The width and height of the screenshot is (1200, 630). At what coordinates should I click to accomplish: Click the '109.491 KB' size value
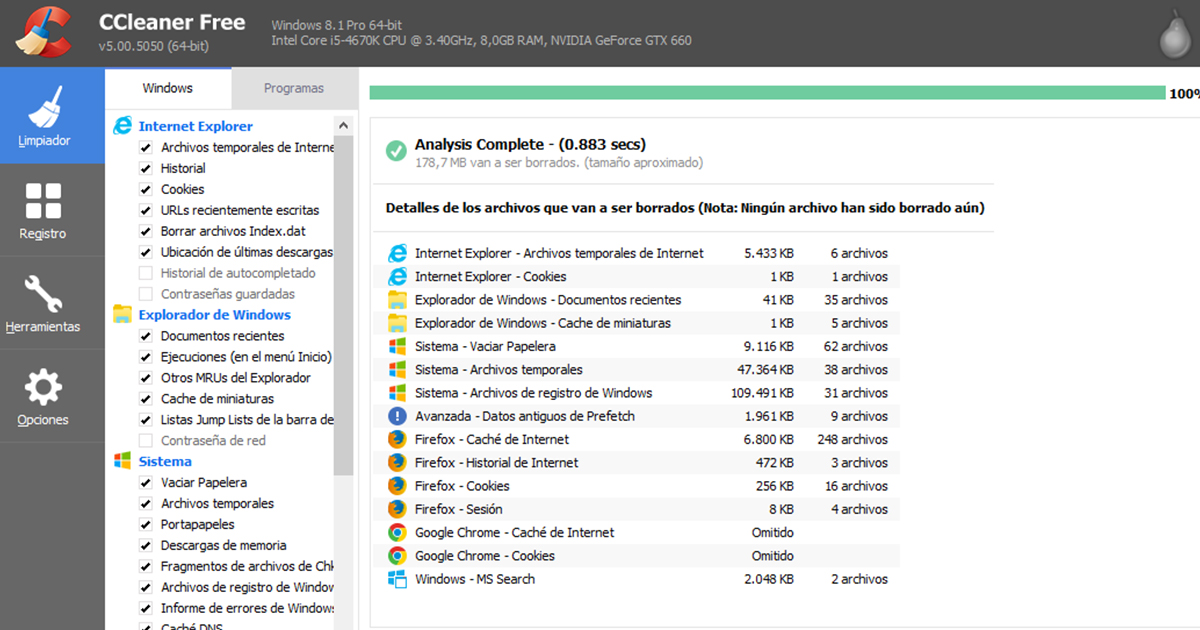coord(762,393)
